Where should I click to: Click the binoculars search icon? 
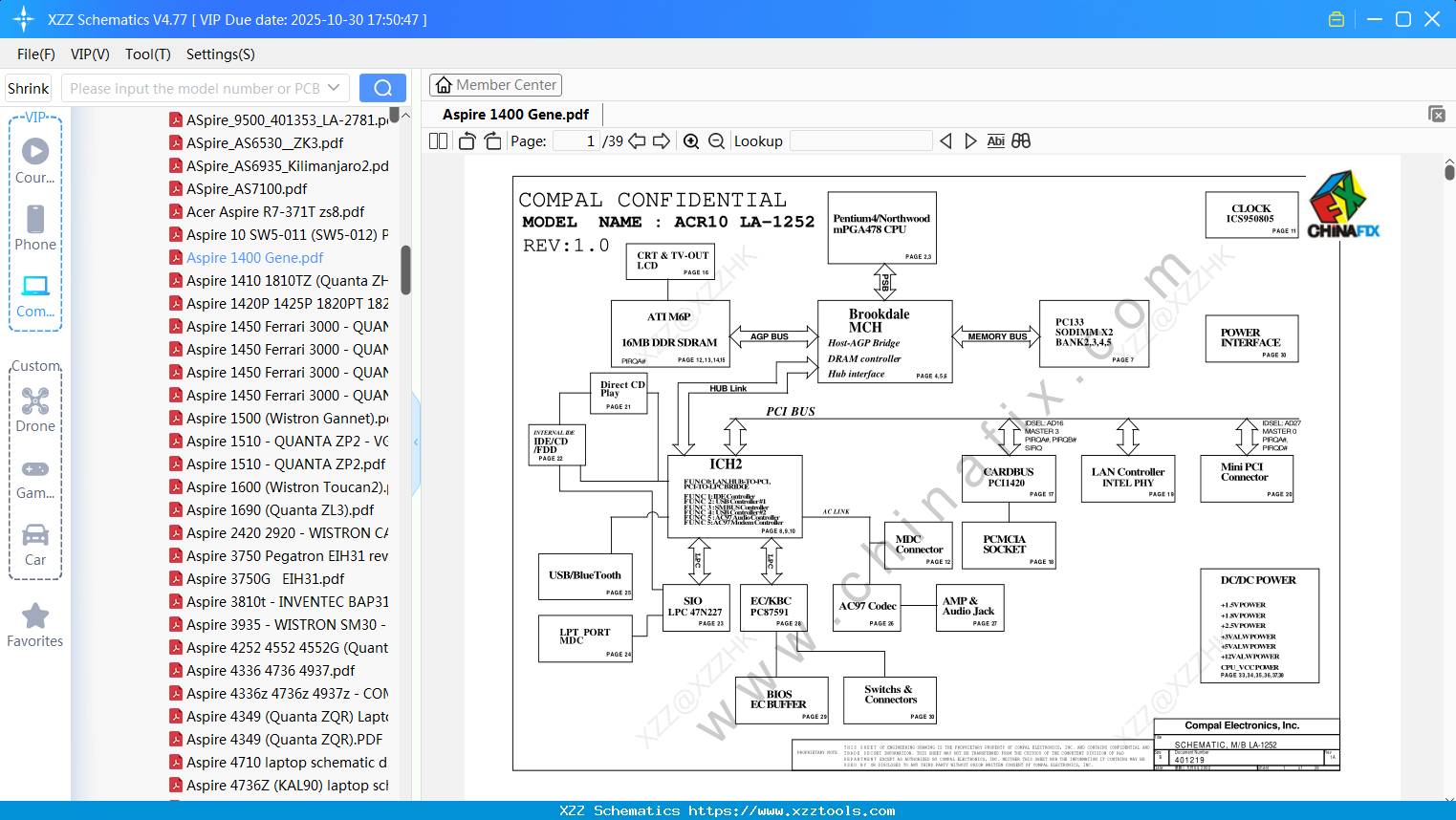click(x=1021, y=141)
